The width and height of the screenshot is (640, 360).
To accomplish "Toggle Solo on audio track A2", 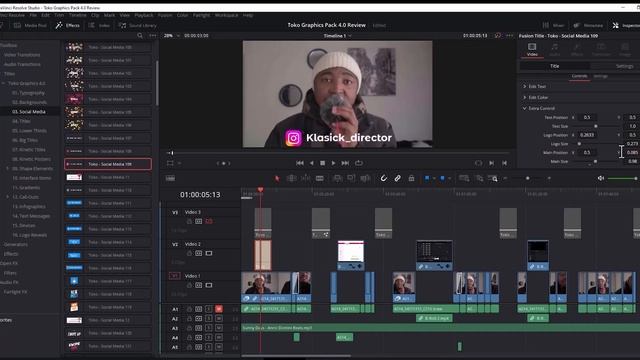I will point(209,318).
